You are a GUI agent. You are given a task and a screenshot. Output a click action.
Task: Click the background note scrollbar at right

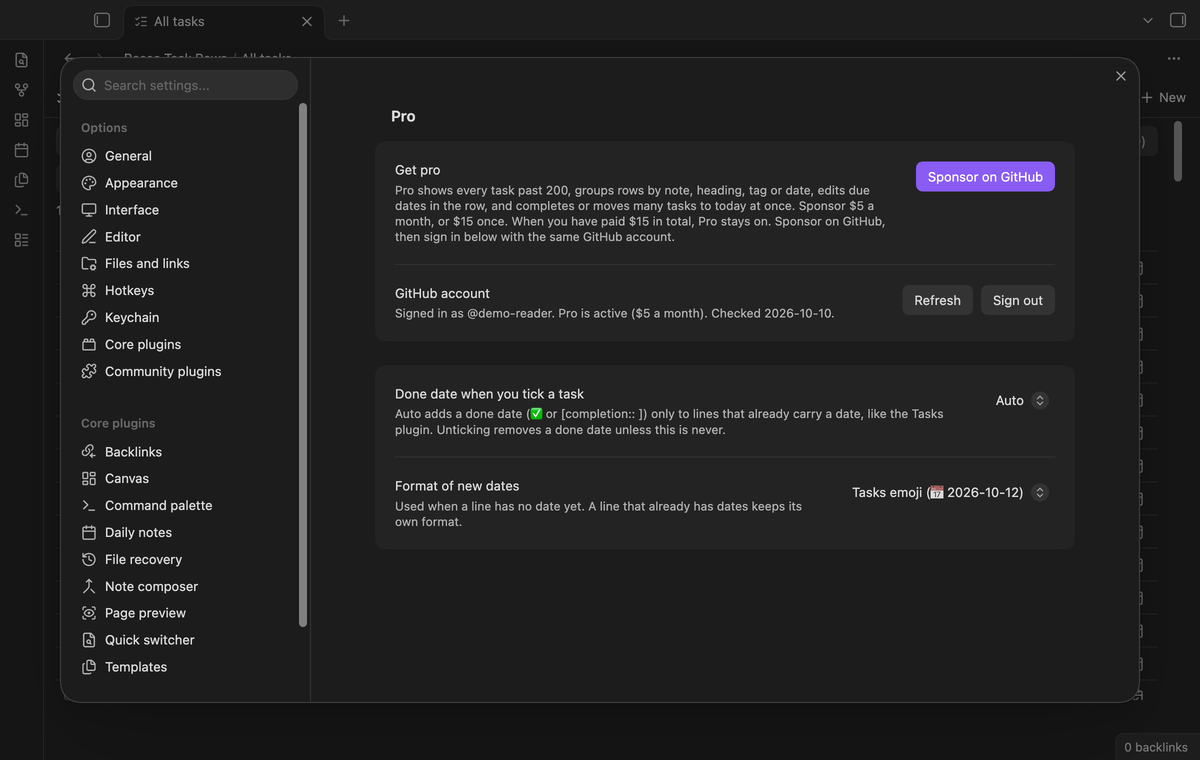tap(1177, 152)
